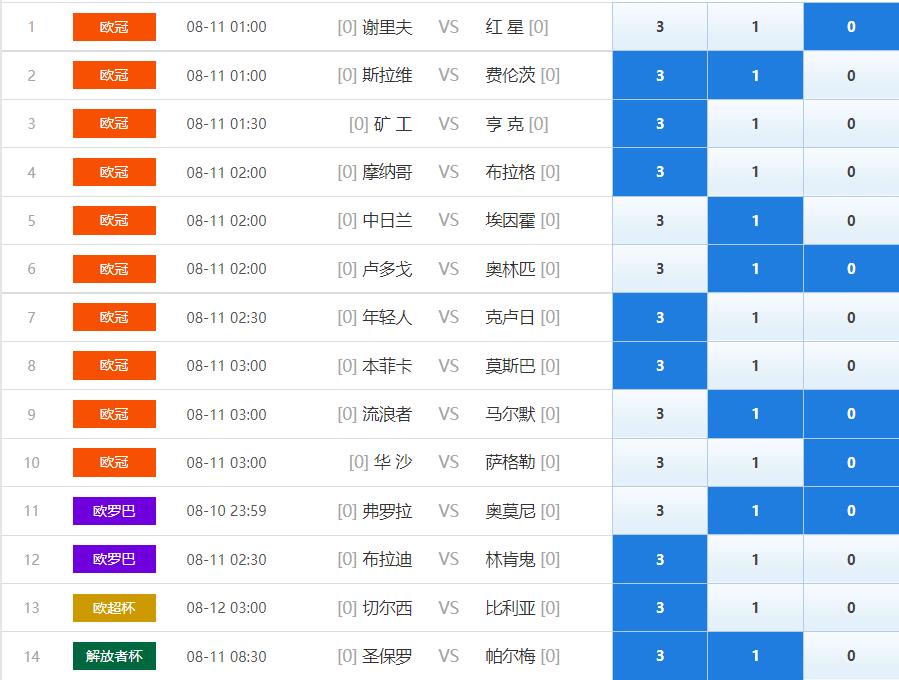Select option 0 for 年轻人 vs 克卢日
The width and height of the screenshot is (899, 680).
pos(851,317)
